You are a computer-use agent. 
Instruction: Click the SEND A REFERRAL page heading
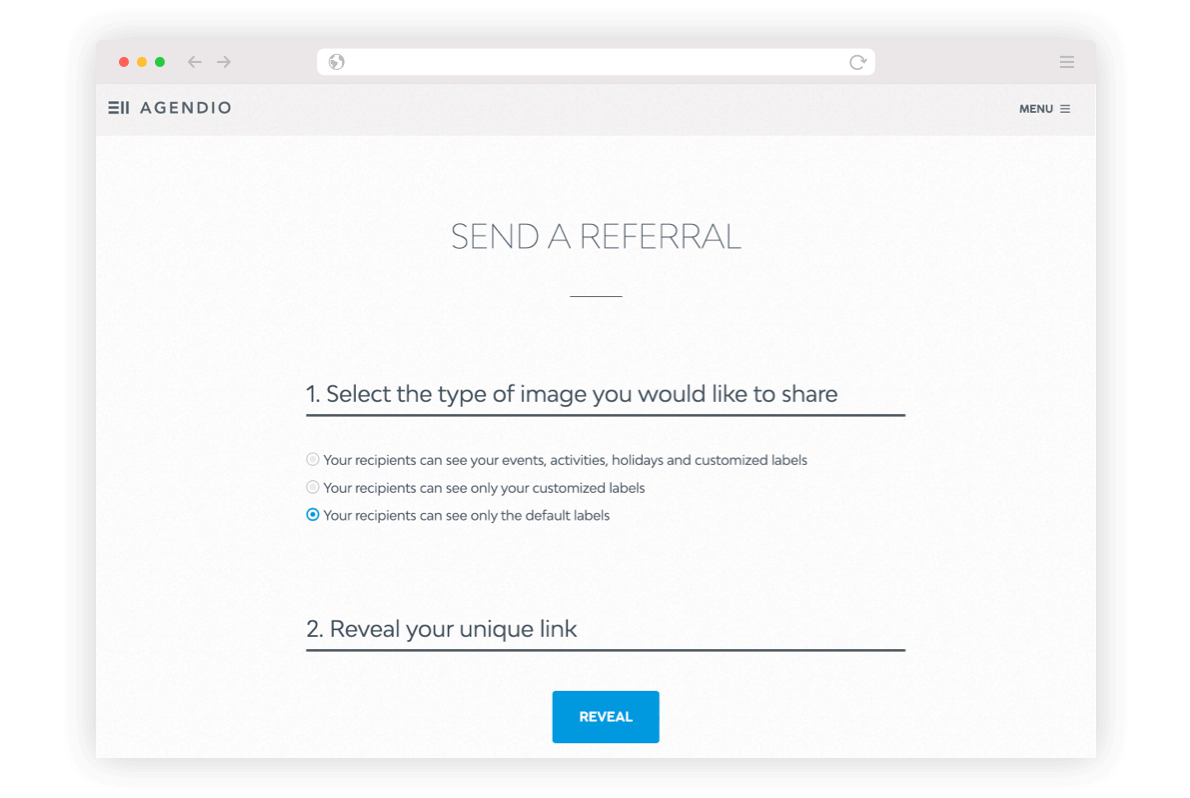click(x=595, y=237)
